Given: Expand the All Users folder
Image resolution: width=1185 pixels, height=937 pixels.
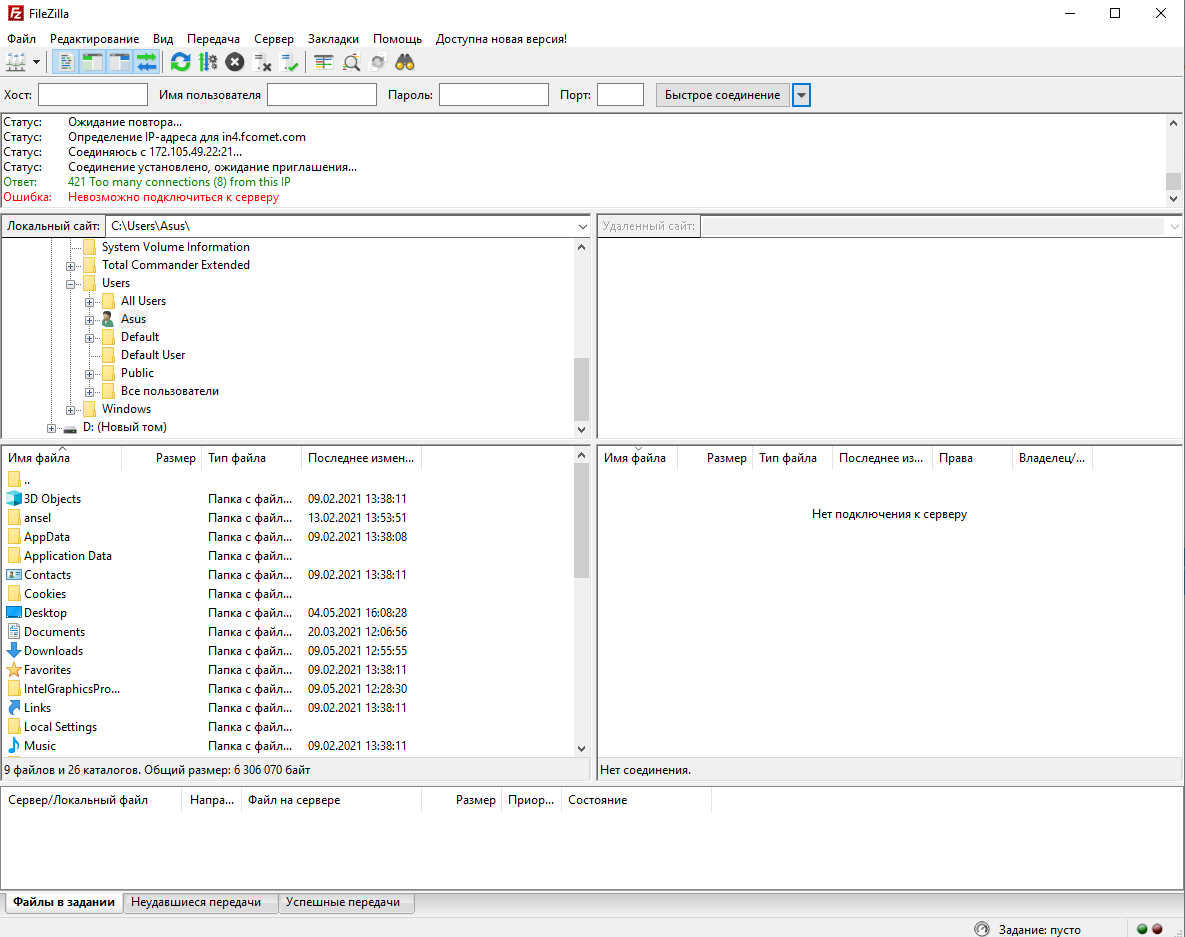Looking at the screenshot, I should [89, 302].
